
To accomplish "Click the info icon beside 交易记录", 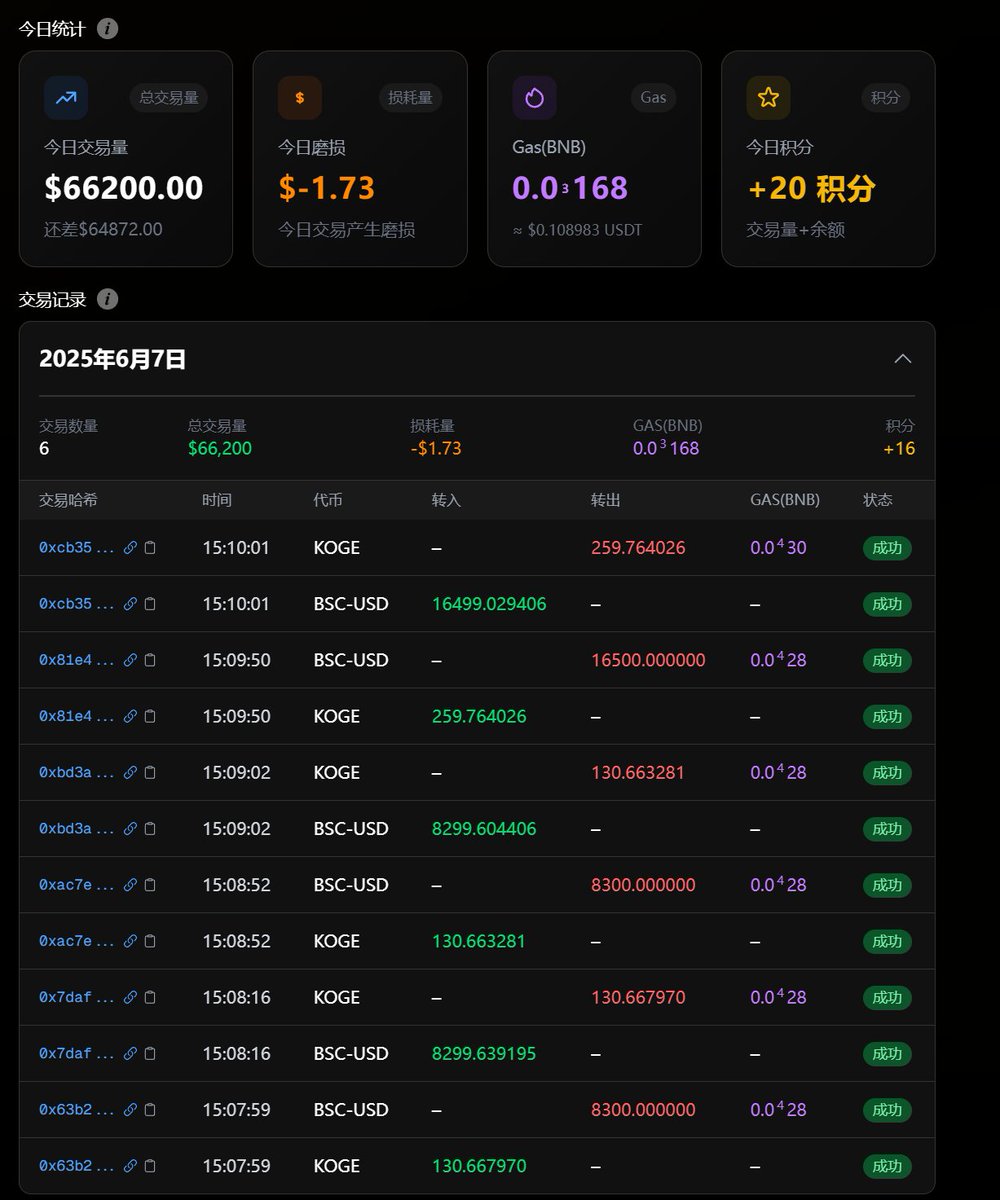I will 107,299.
